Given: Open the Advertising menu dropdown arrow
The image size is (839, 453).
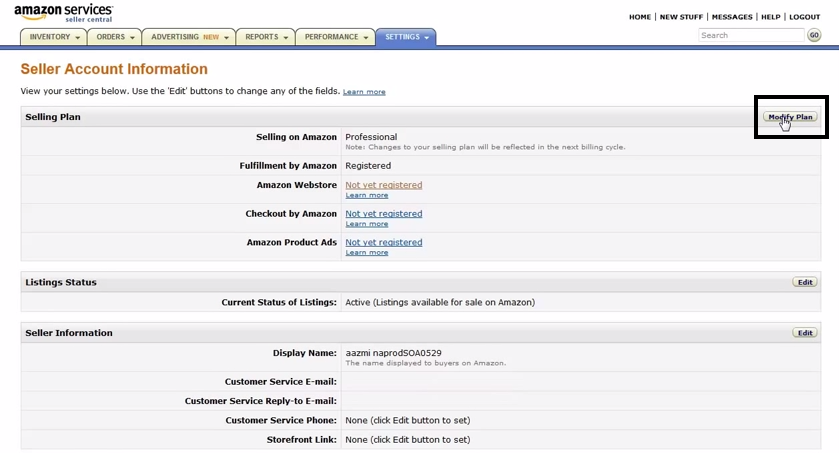Looking at the screenshot, I should pos(226,37).
